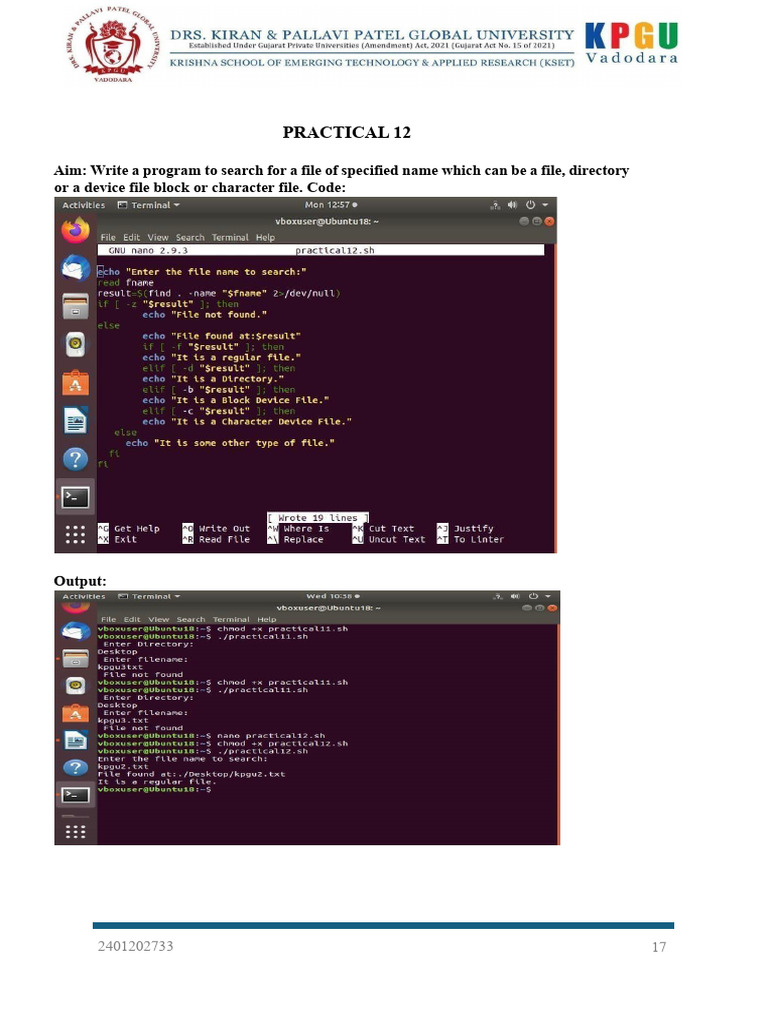
Task: Click the '[ Wrote 19 lines ]' status message
Action: (318, 517)
